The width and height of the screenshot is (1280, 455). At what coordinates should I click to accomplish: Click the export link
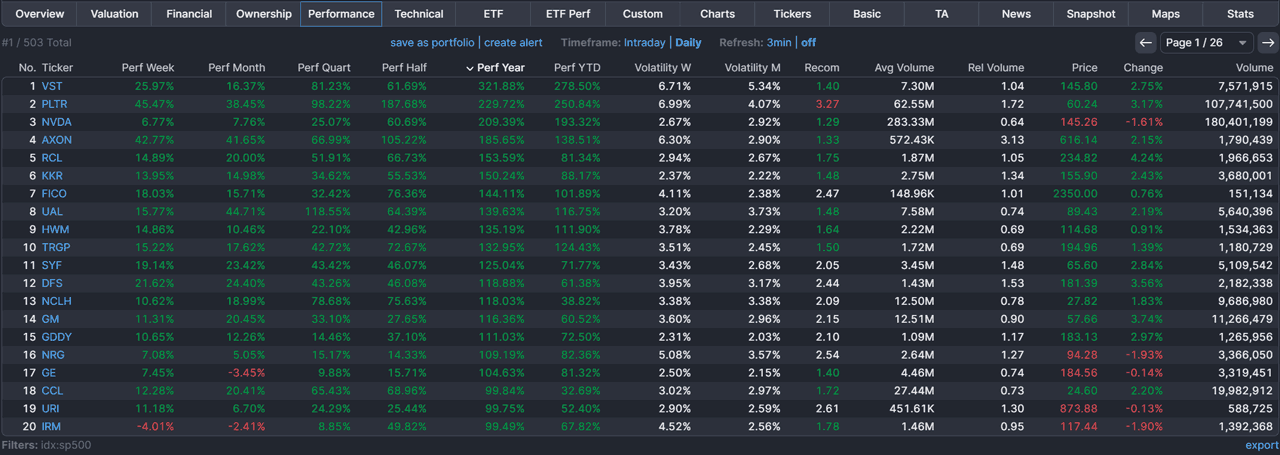click(1261, 446)
